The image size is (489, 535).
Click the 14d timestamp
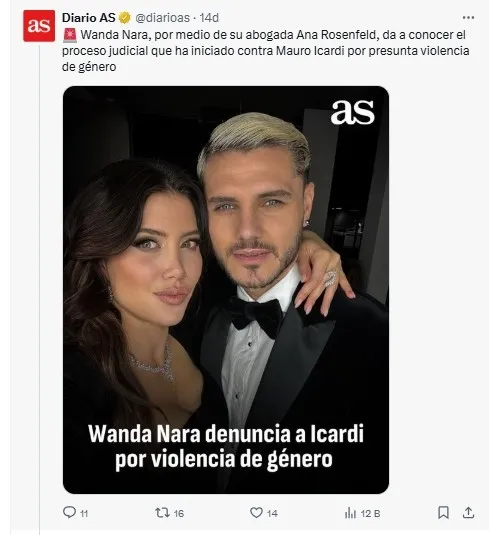click(209, 18)
